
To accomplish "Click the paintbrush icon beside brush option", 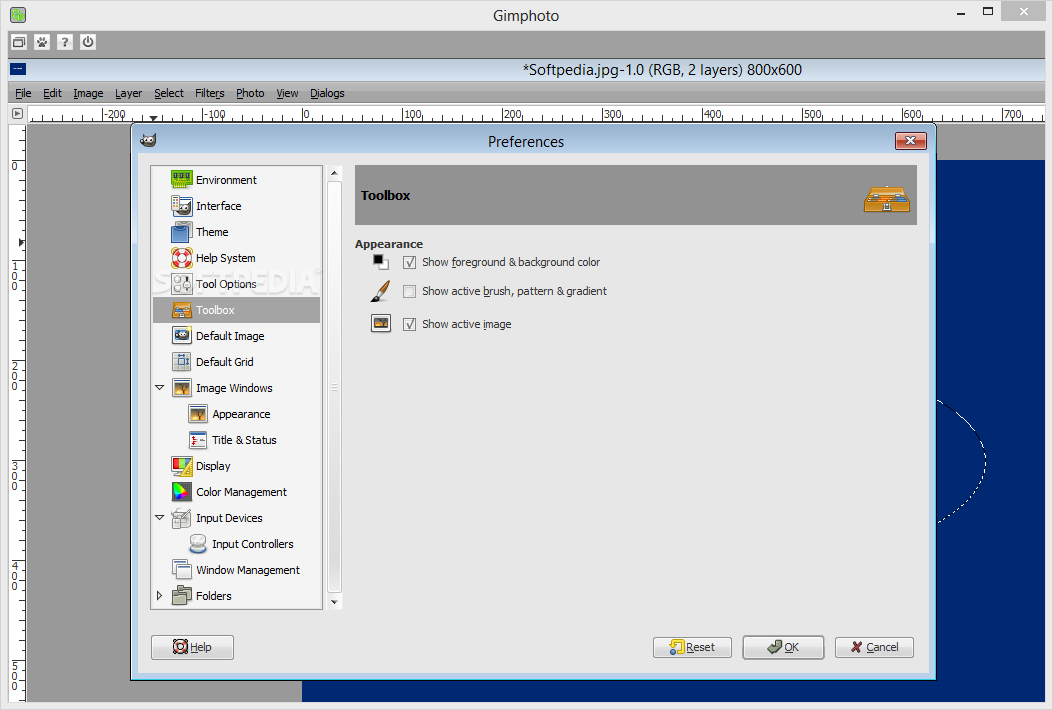I will [x=380, y=291].
